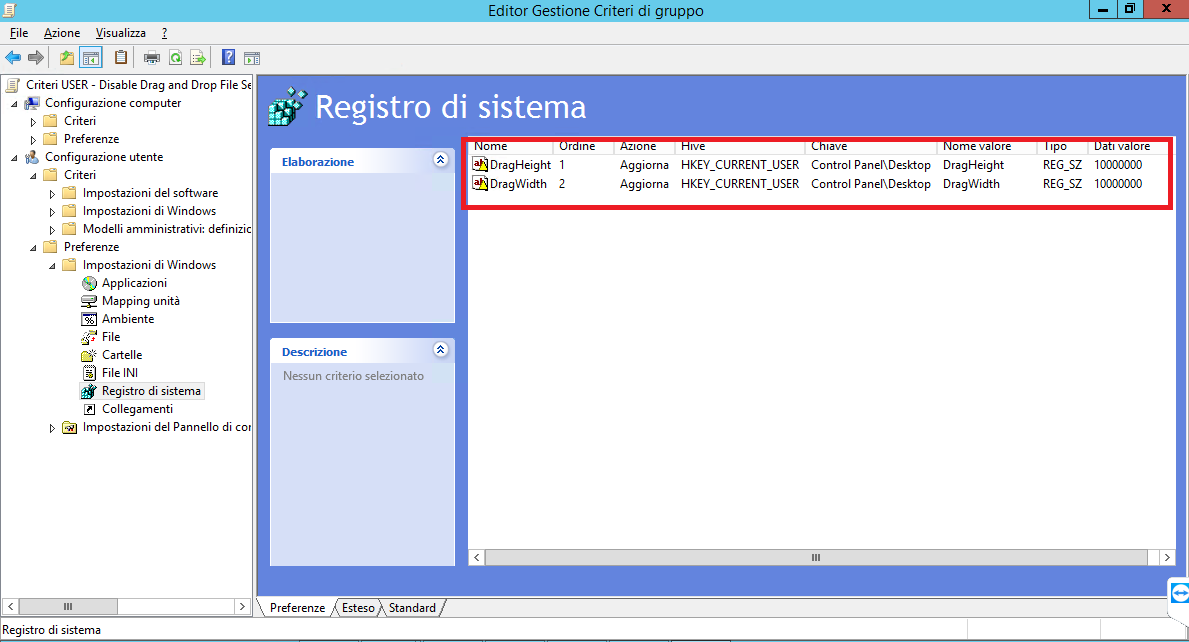Click the Mapping unità drive icon
1189x642 pixels.
(89, 301)
